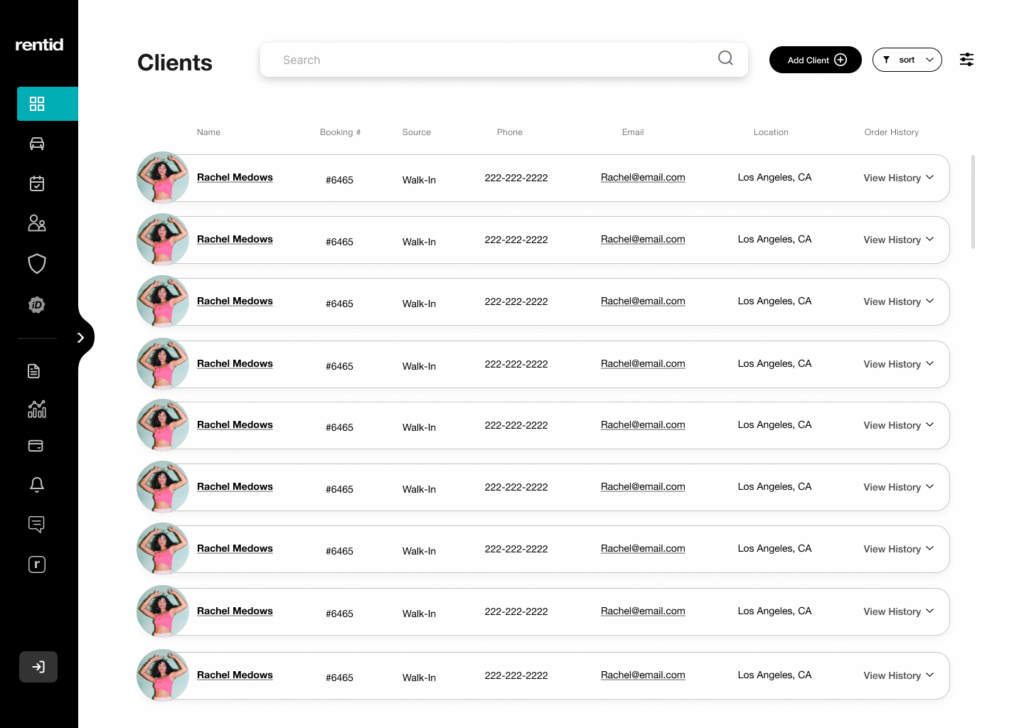Open the dashboard grid icon in sidebar
Image resolution: width=1024 pixels, height=728 pixels.
pyautogui.click(x=37, y=104)
